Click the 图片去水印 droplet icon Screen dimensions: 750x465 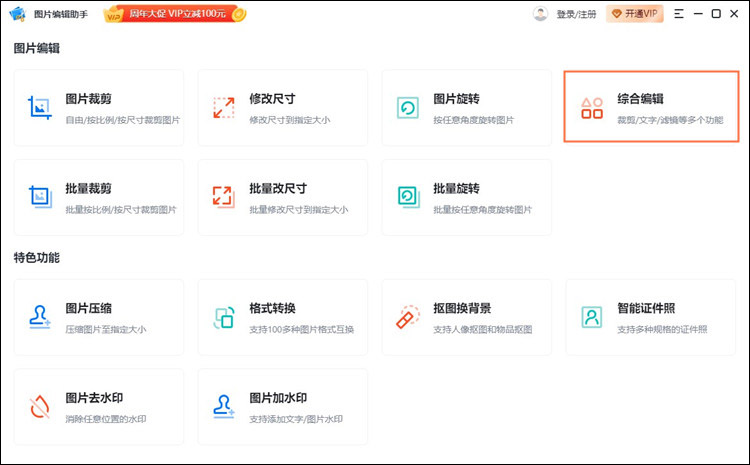40,407
